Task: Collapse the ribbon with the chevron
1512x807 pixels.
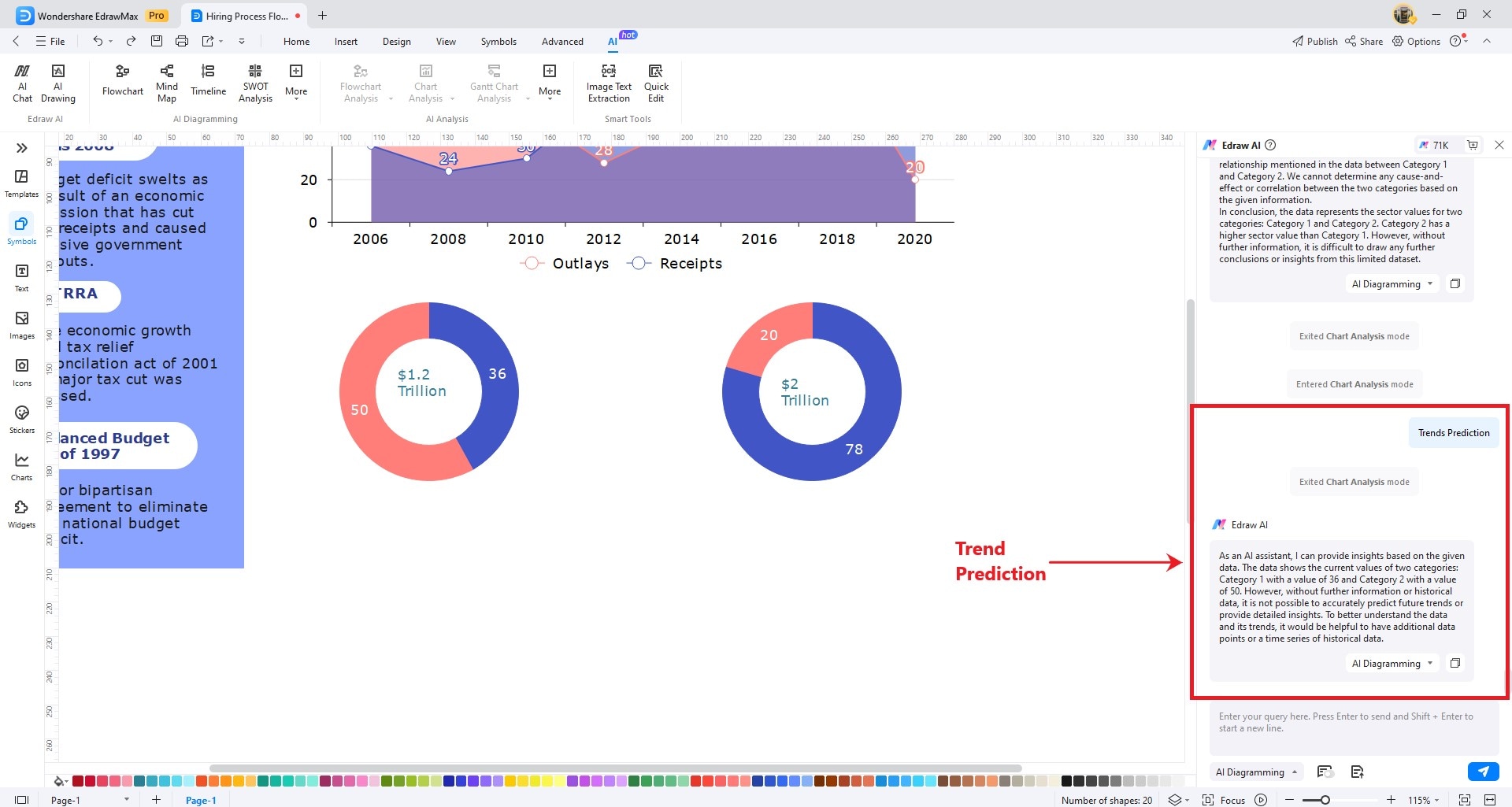Action: click(x=1487, y=41)
